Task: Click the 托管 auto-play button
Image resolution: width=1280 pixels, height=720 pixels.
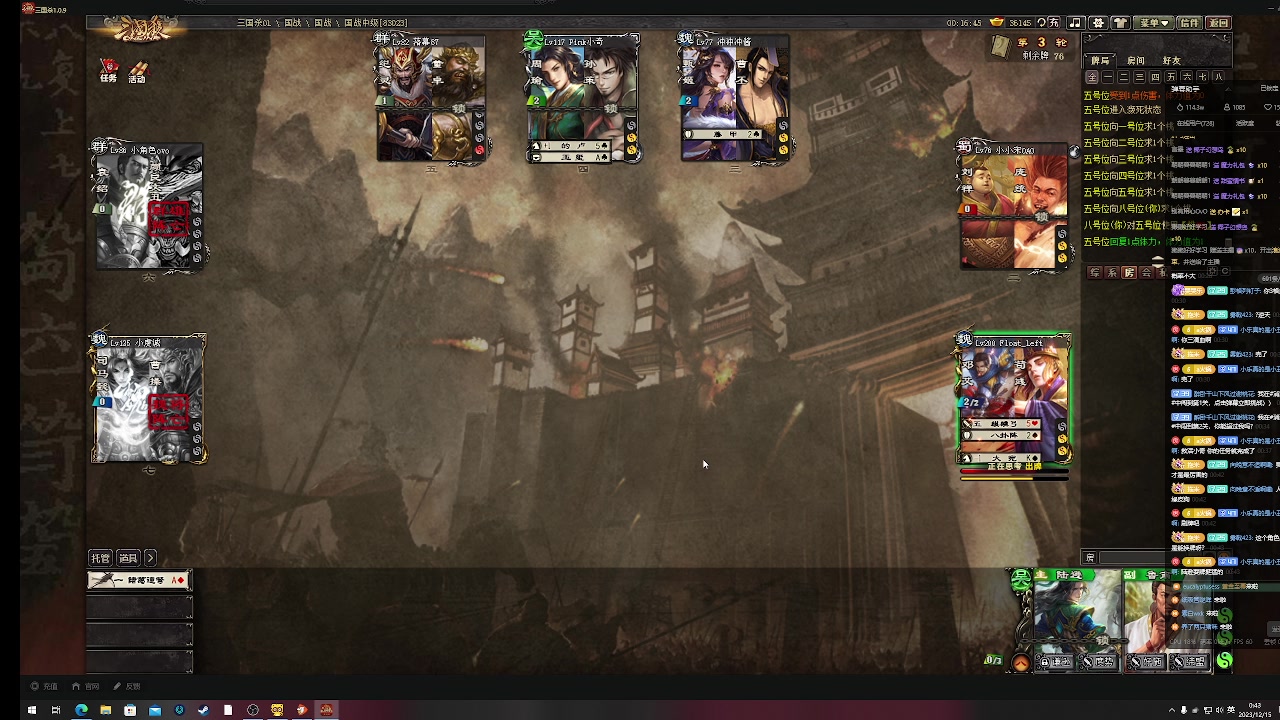Action: [x=100, y=558]
